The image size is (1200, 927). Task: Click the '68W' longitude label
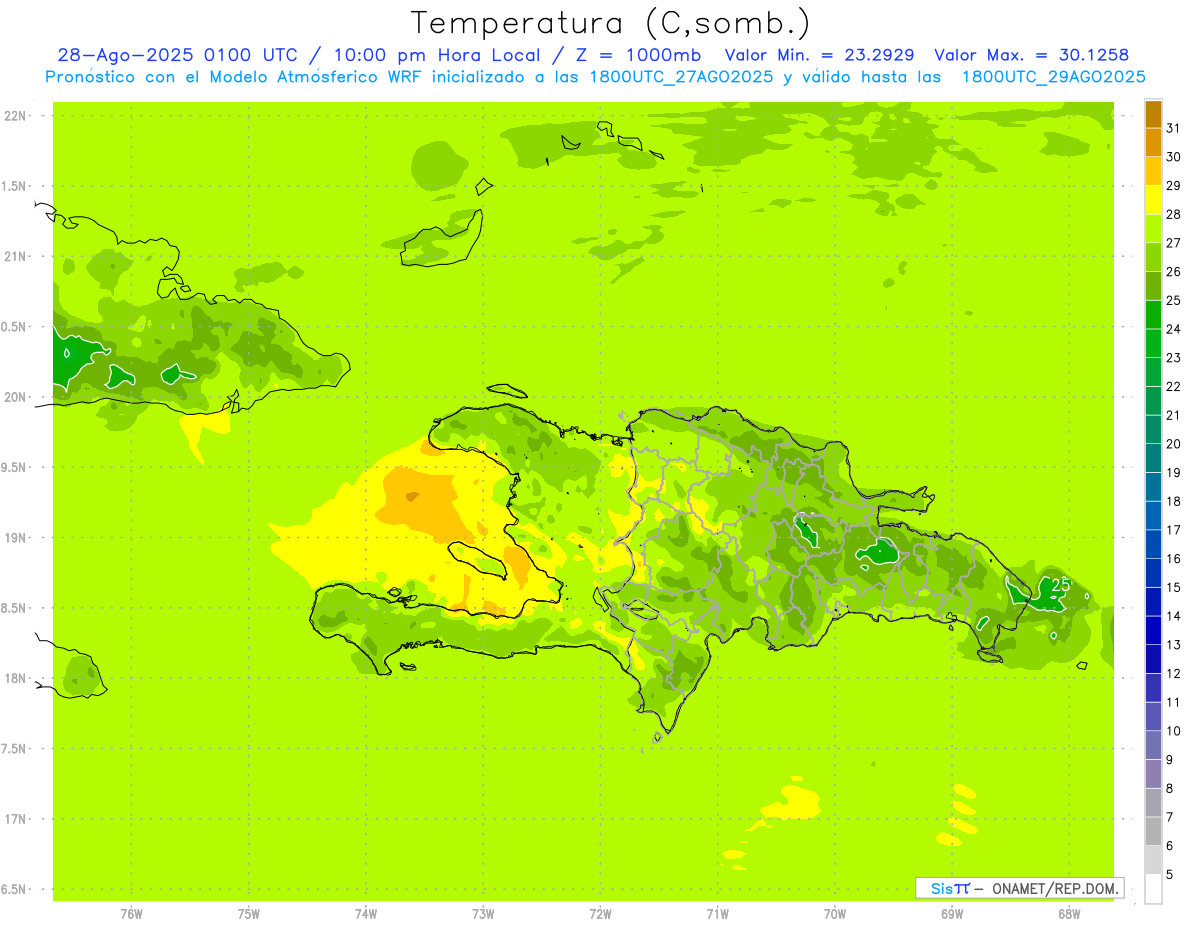tap(1069, 914)
